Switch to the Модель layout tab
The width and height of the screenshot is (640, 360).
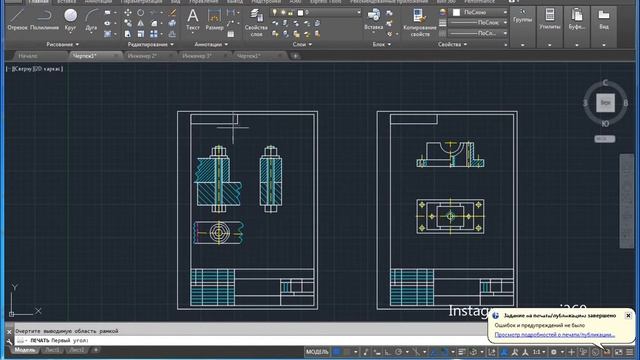click(25, 350)
